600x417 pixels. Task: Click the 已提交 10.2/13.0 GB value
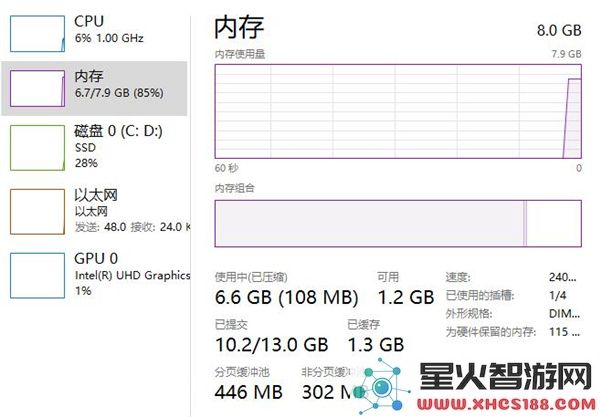(272, 345)
